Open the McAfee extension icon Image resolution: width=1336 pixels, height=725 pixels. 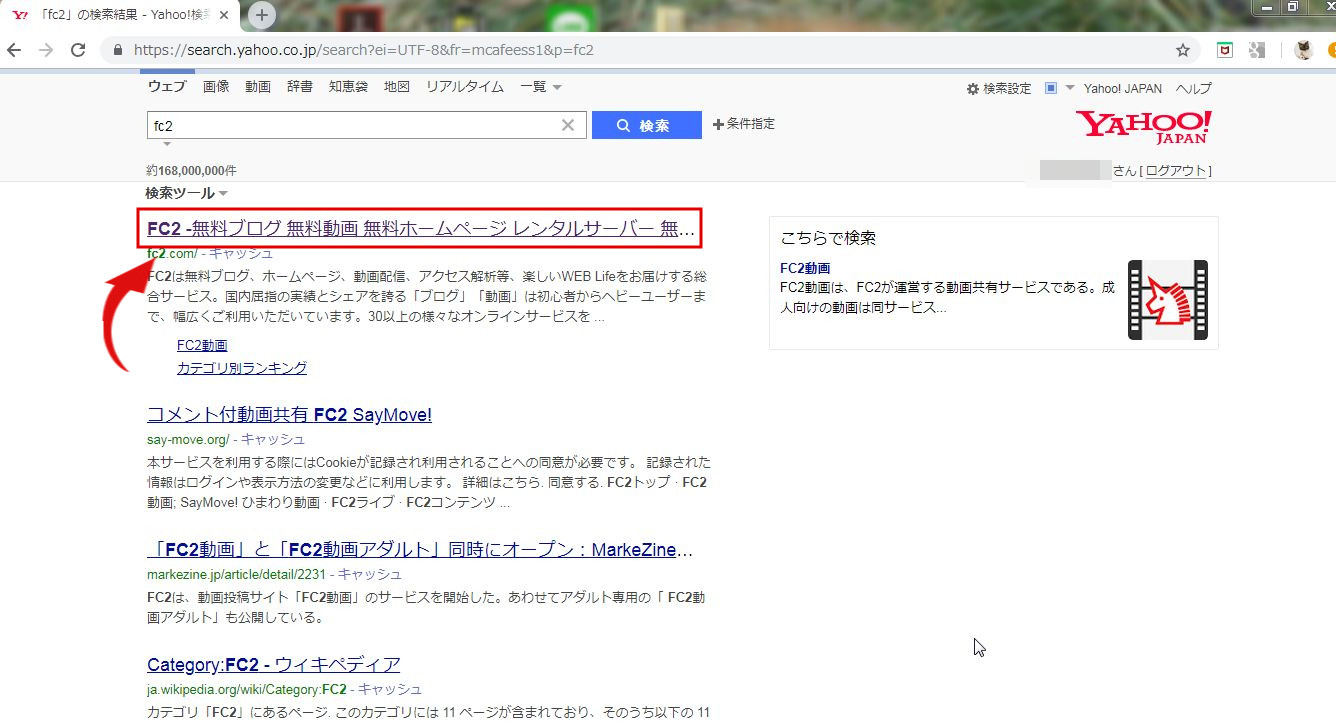1224,50
